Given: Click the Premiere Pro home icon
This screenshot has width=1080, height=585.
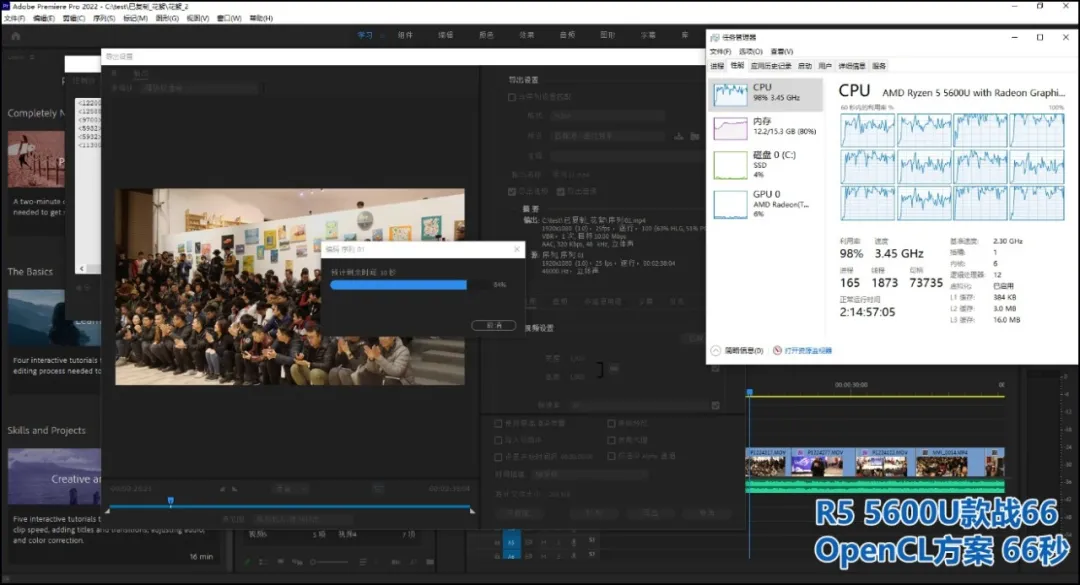Looking at the screenshot, I should coord(16,36).
